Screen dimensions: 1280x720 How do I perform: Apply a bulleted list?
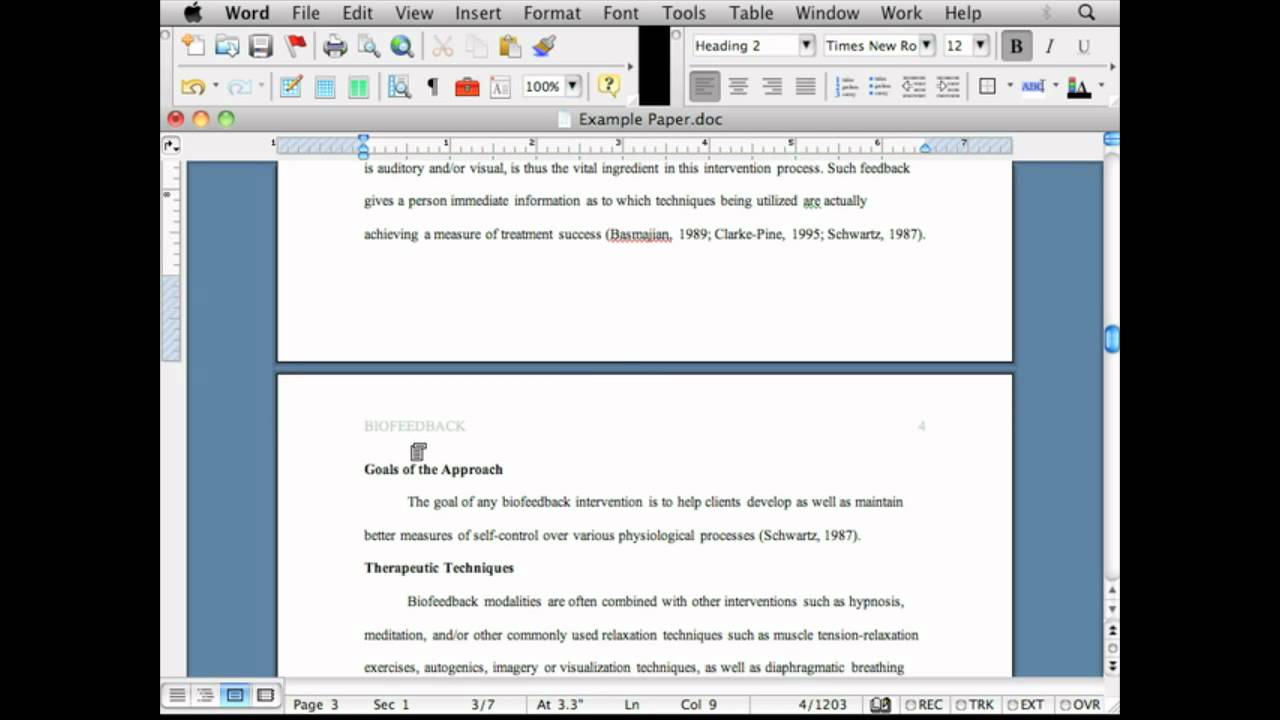[x=880, y=87]
